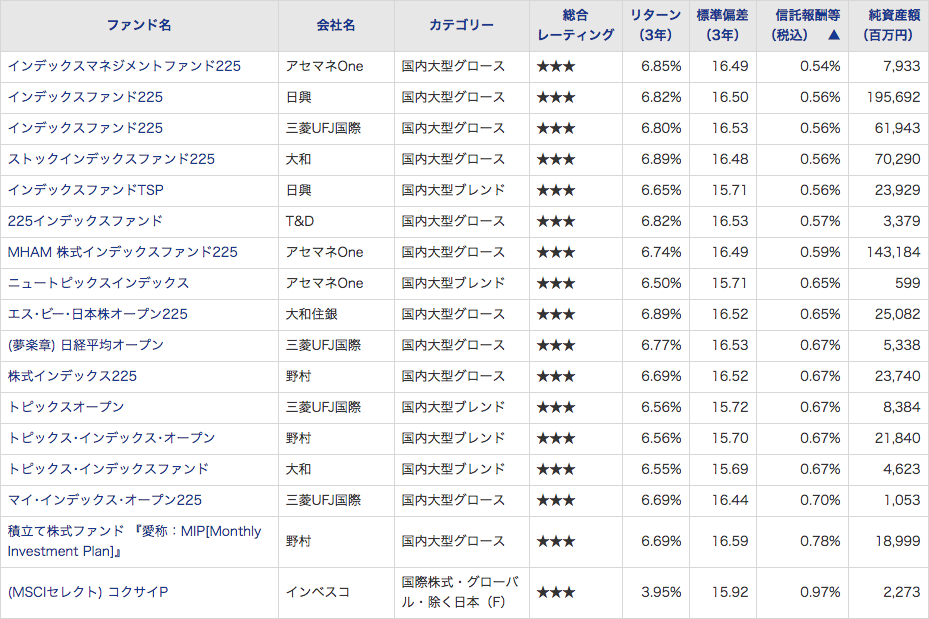Click the 6.85% return value
Screen dimensions: 929x619
point(661,66)
